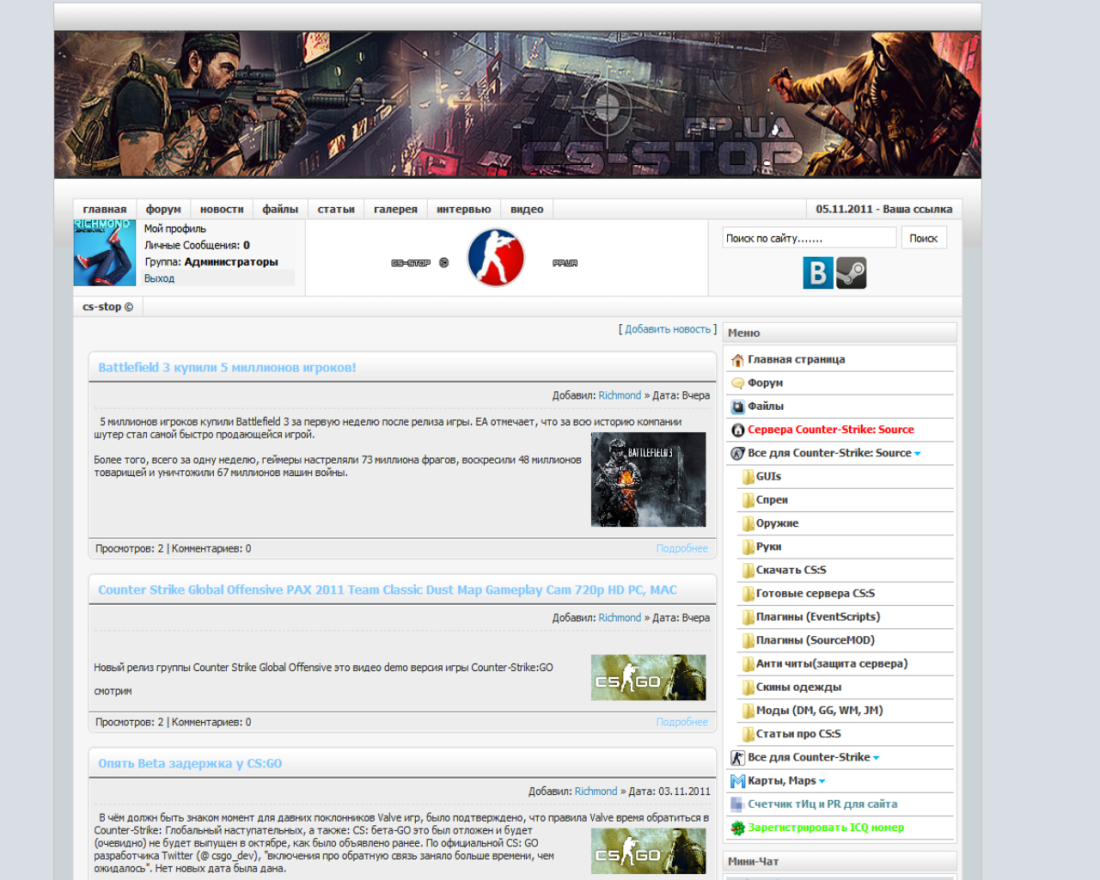Open the форум nav tab

(163, 209)
